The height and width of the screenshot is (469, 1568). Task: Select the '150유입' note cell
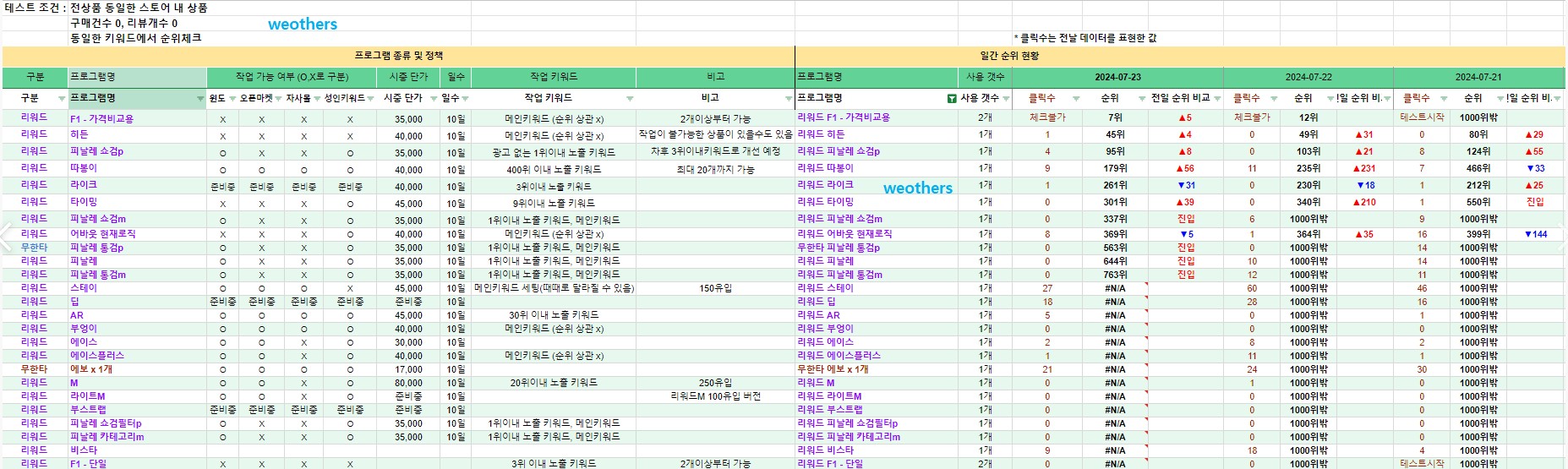pos(715,288)
